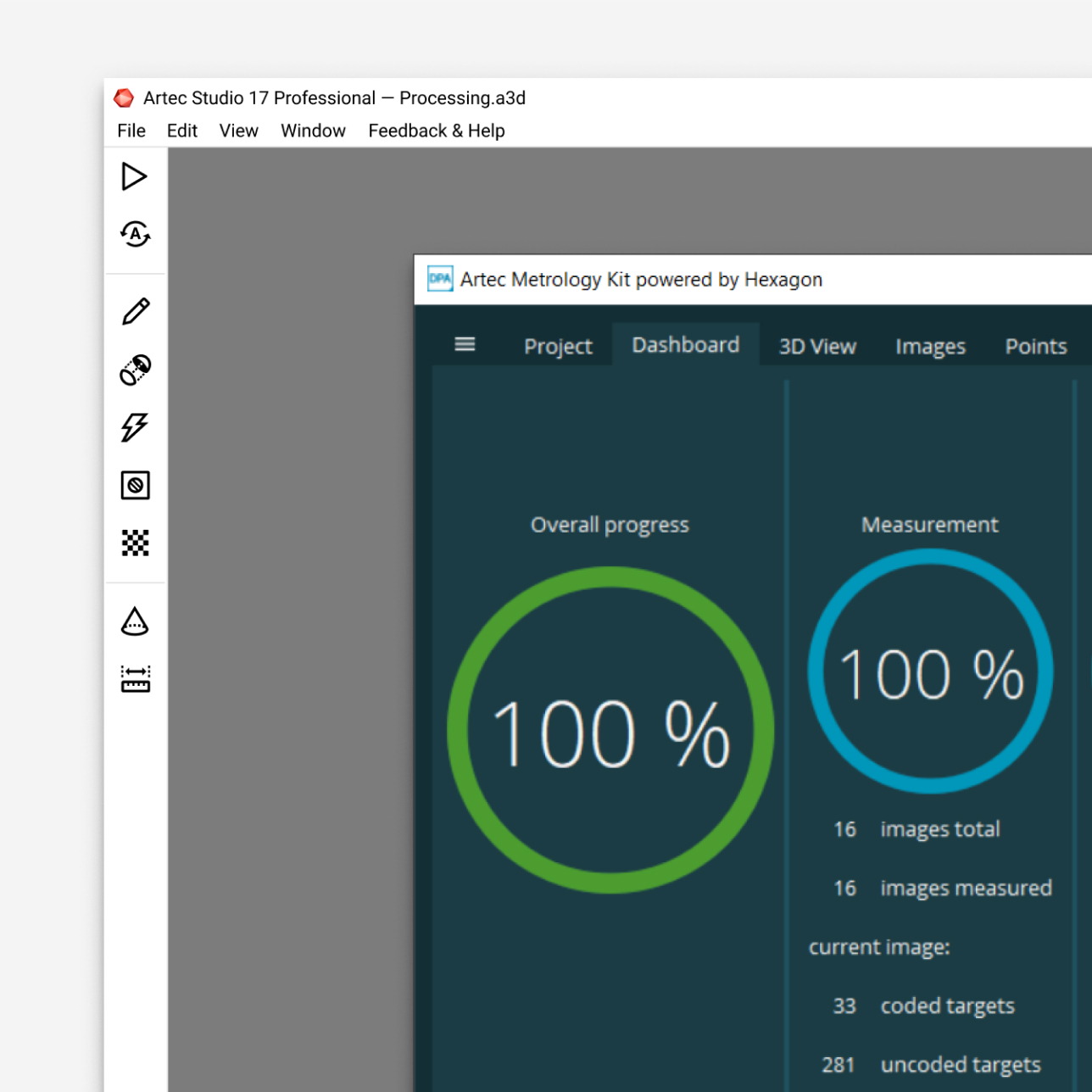Switch to the Project tab

(x=558, y=346)
